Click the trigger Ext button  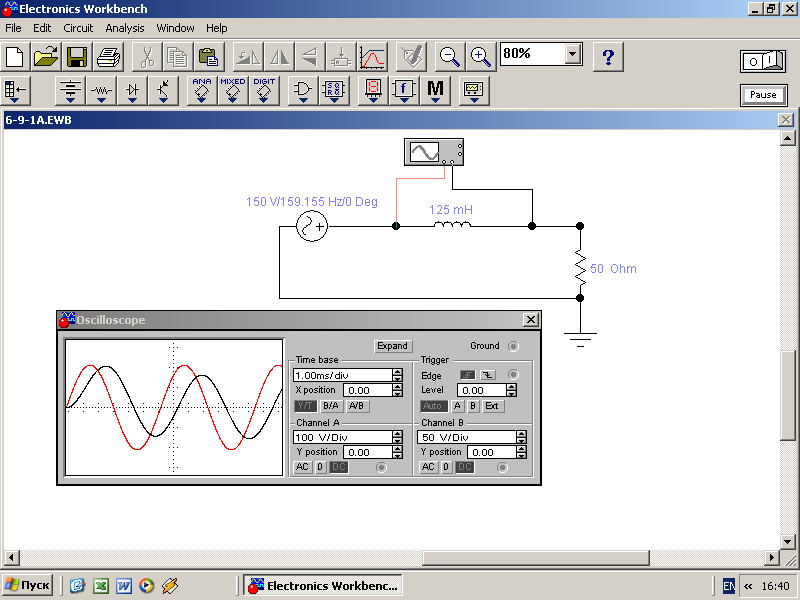point(492,406)
